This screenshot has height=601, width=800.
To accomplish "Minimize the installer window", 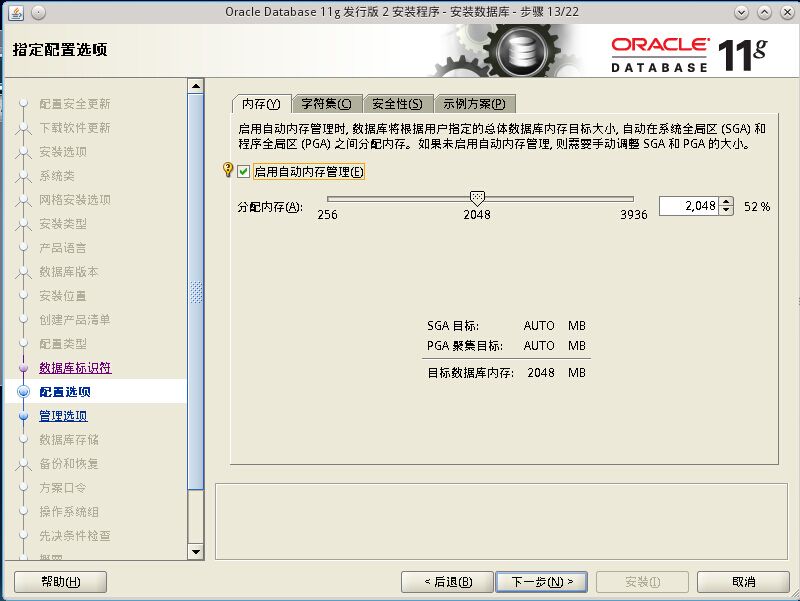I will (x=741, y=12).
